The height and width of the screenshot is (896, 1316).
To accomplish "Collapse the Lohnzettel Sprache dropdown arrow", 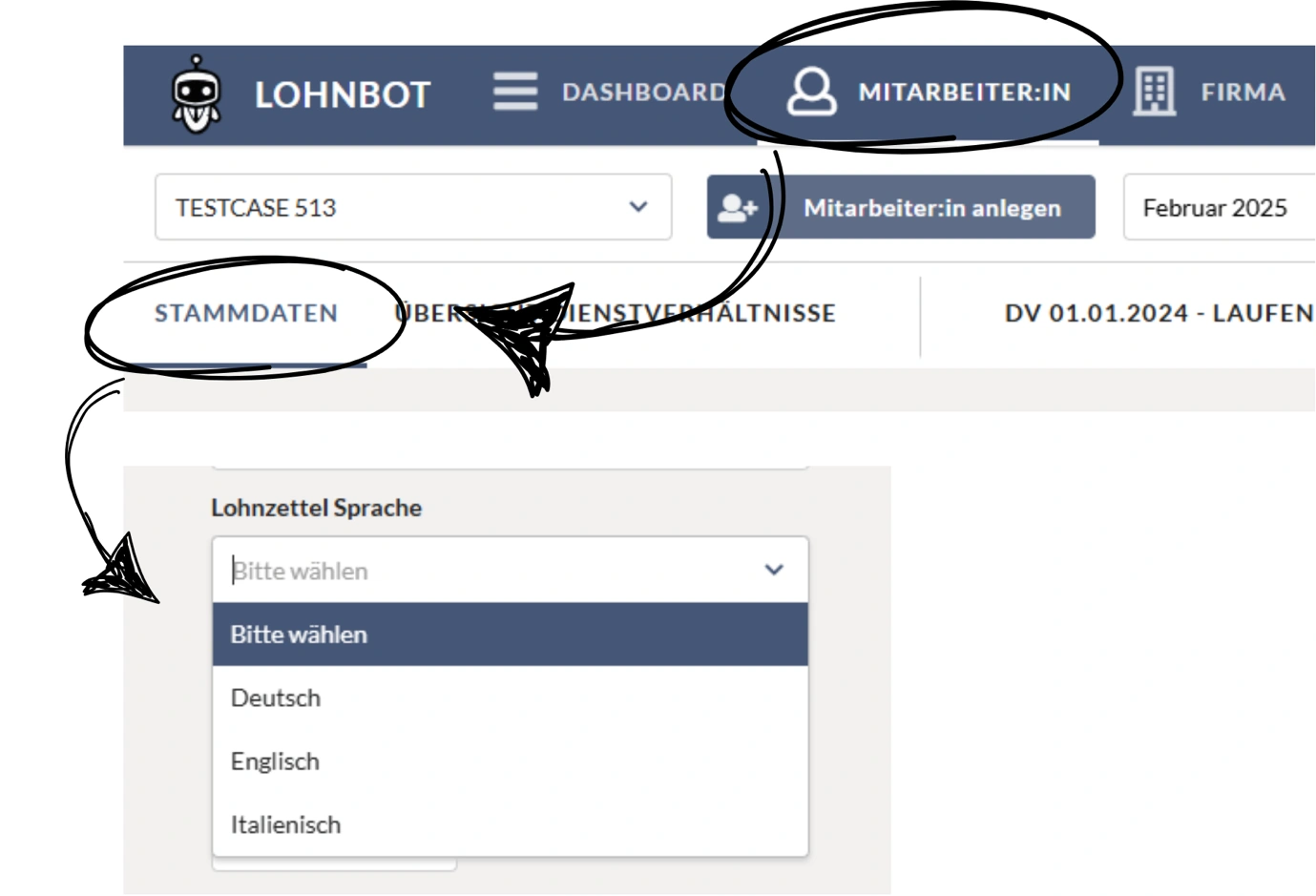I will 774,570.
